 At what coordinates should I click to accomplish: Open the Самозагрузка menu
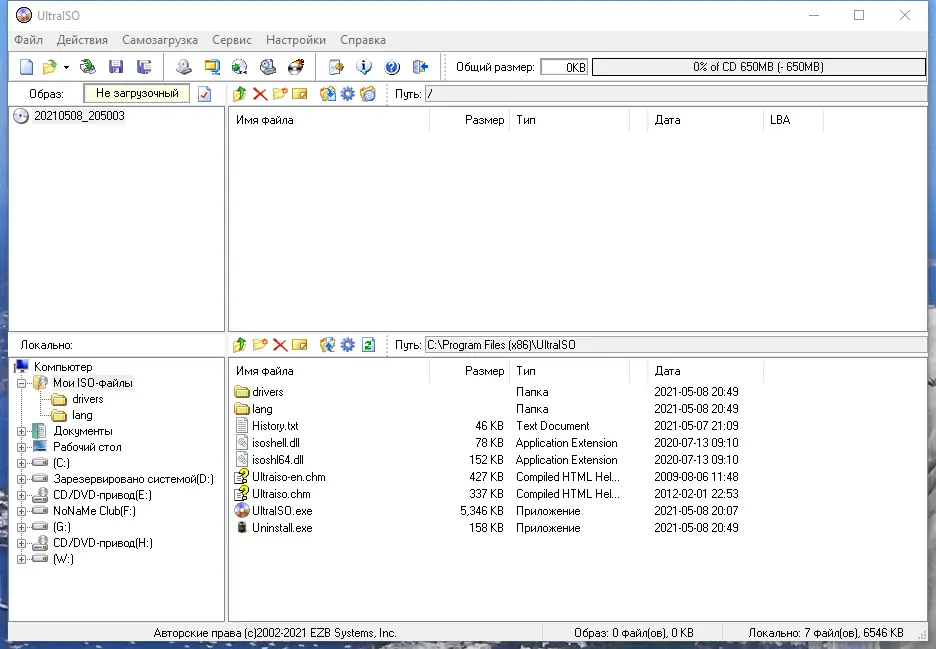click(x=160, y=40)
